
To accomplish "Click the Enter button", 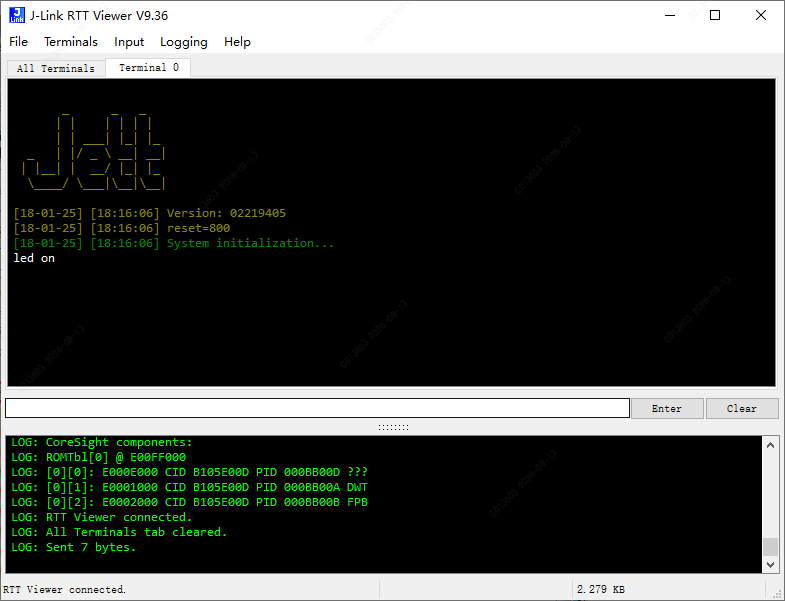I will tap(667, 408).
